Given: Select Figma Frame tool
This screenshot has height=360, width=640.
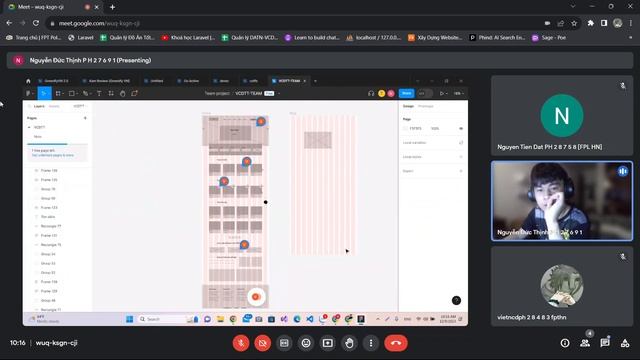Looking at the screenshot, I should [x=58, y=93].
